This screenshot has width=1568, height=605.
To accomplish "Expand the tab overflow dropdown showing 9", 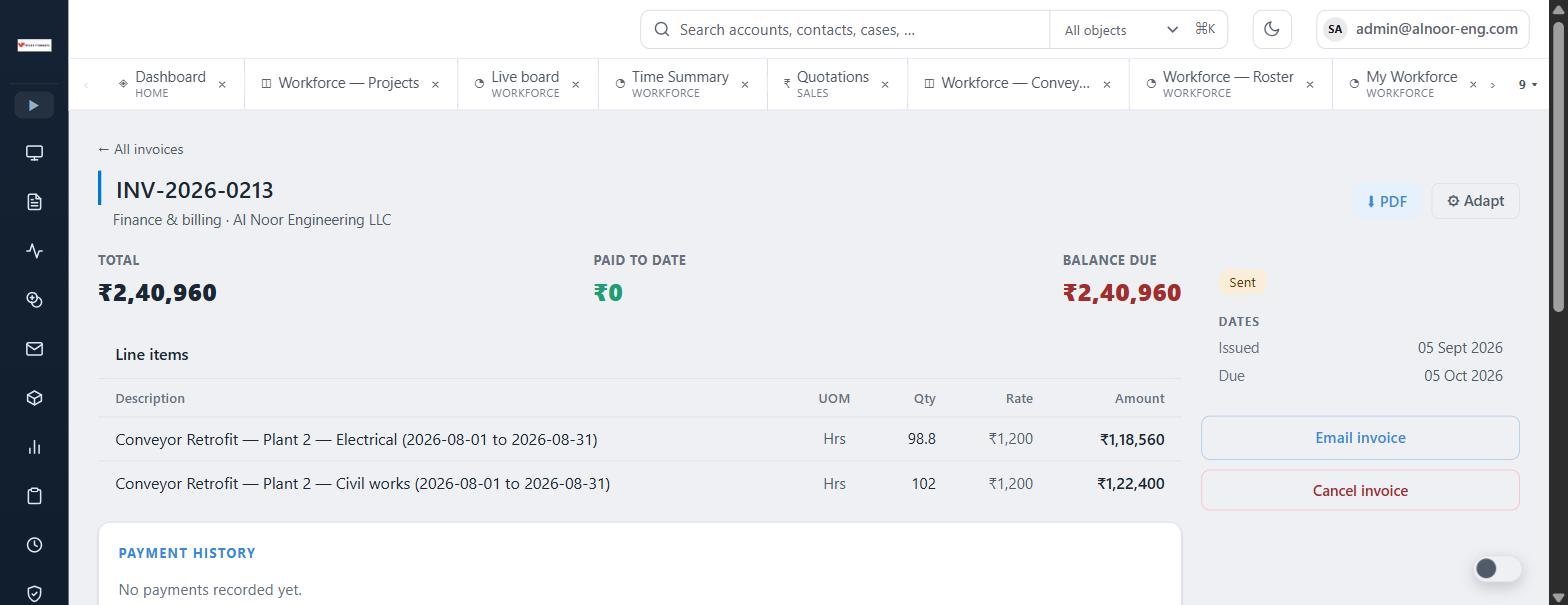I will (1527, 84).
